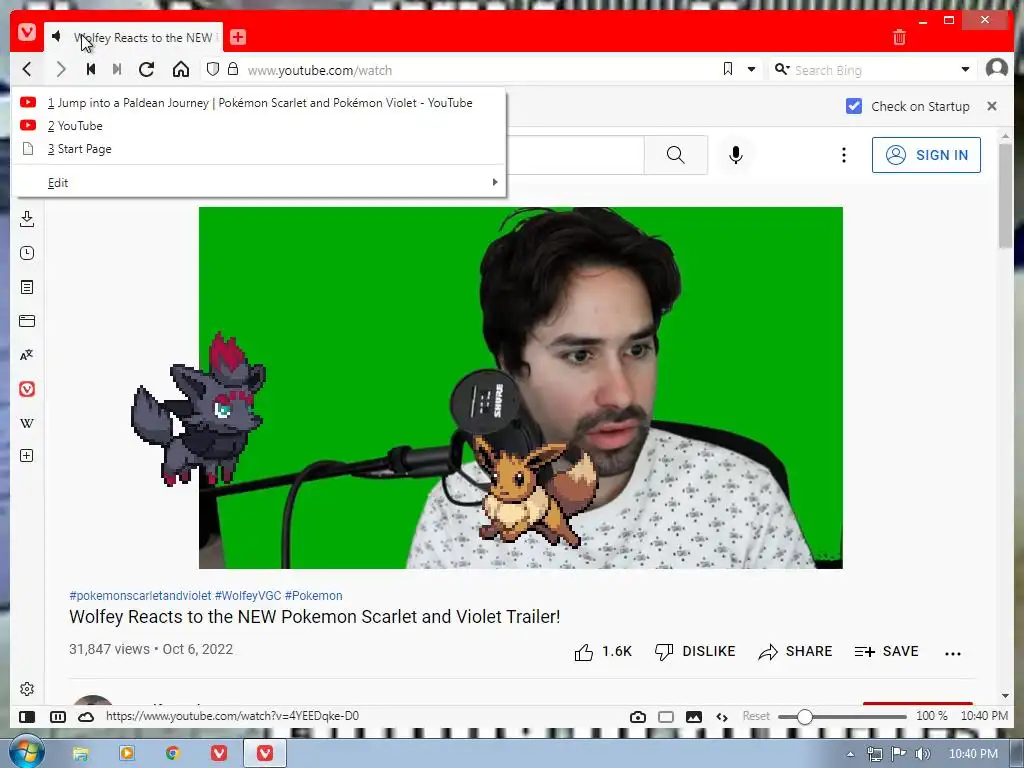Open closed tabs trash bin
The height and width of the screenshot is (768, 1024).
pyautogui.click(x=899, y=37)
